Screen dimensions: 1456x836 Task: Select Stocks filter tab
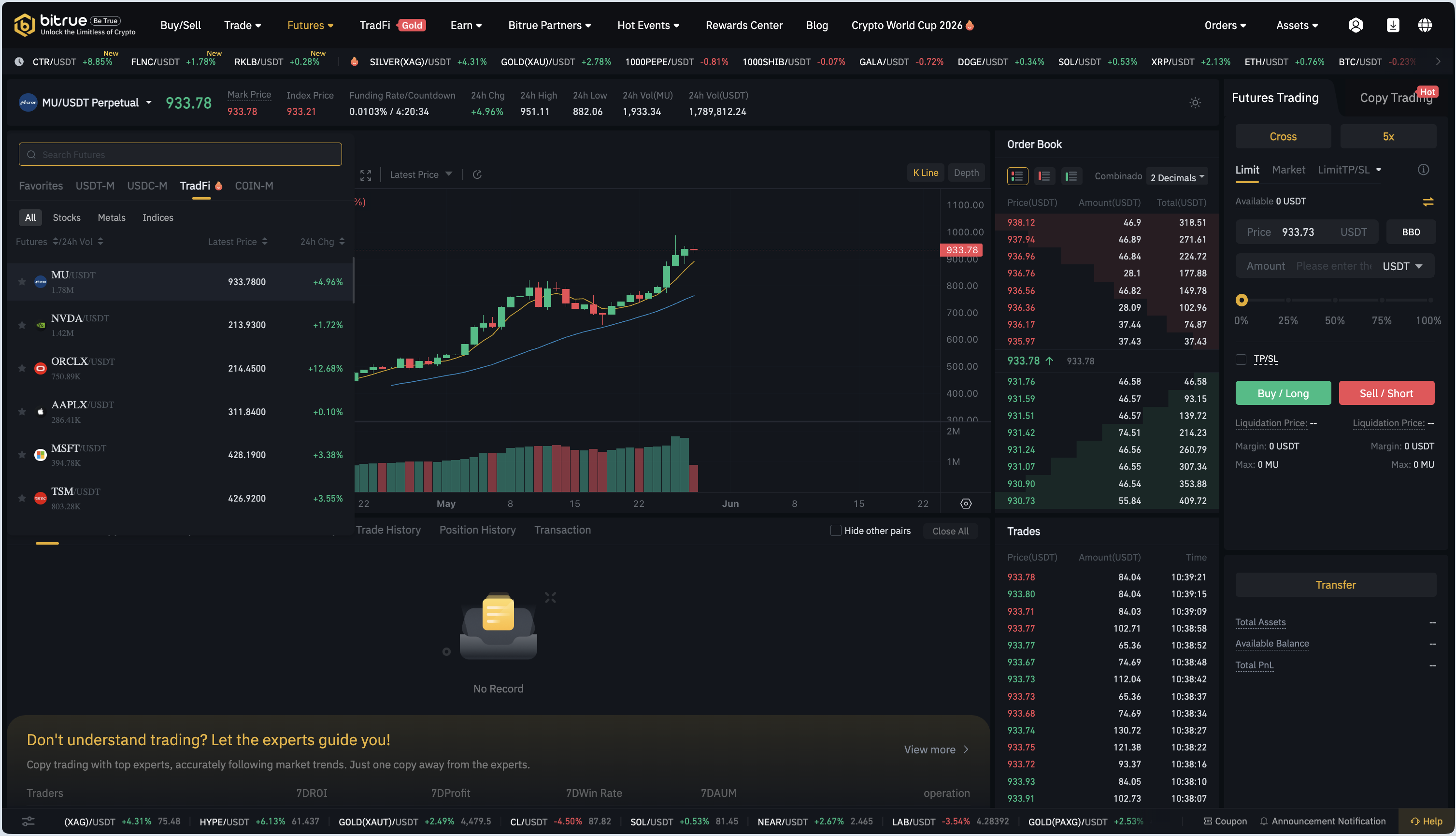(67, 217)
